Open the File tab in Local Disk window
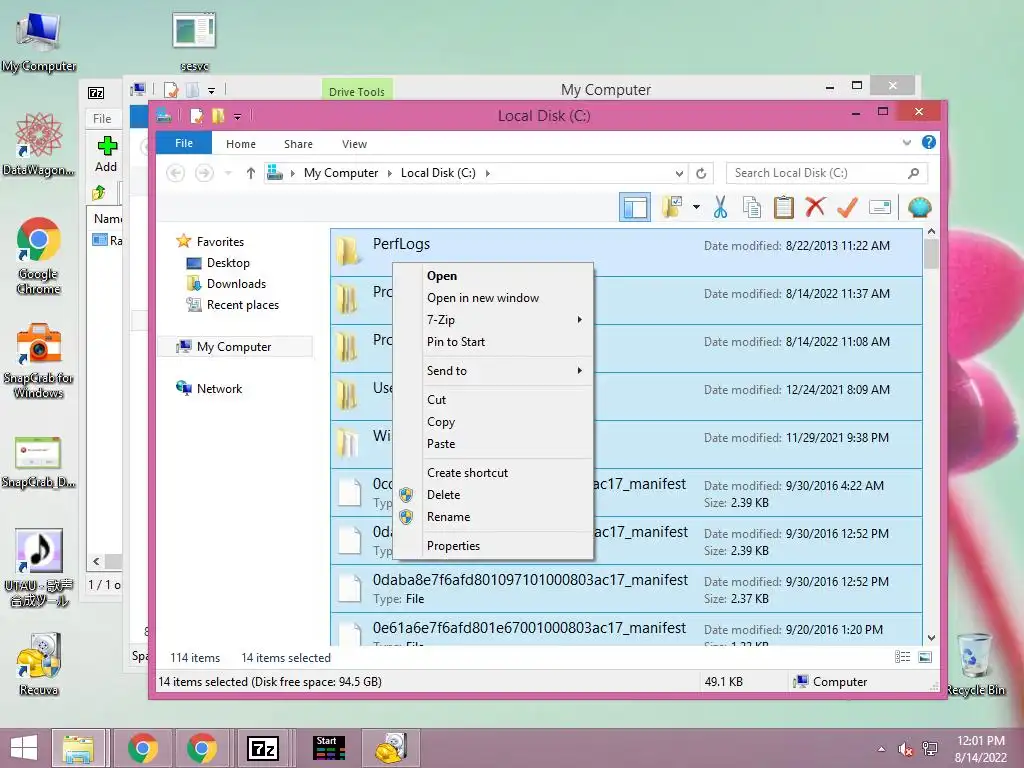Image resolution: width=1024 pixels, height=768 pixels. point(184,143)
